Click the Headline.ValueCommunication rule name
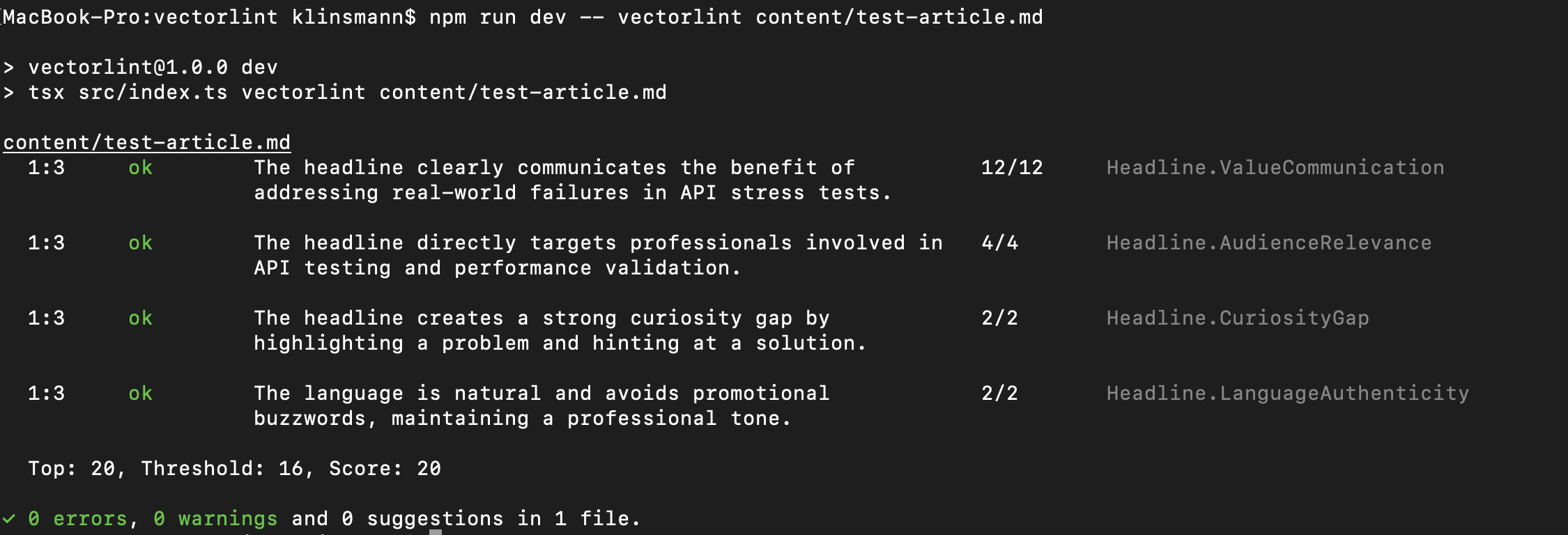 click(x=1275, y=168)
